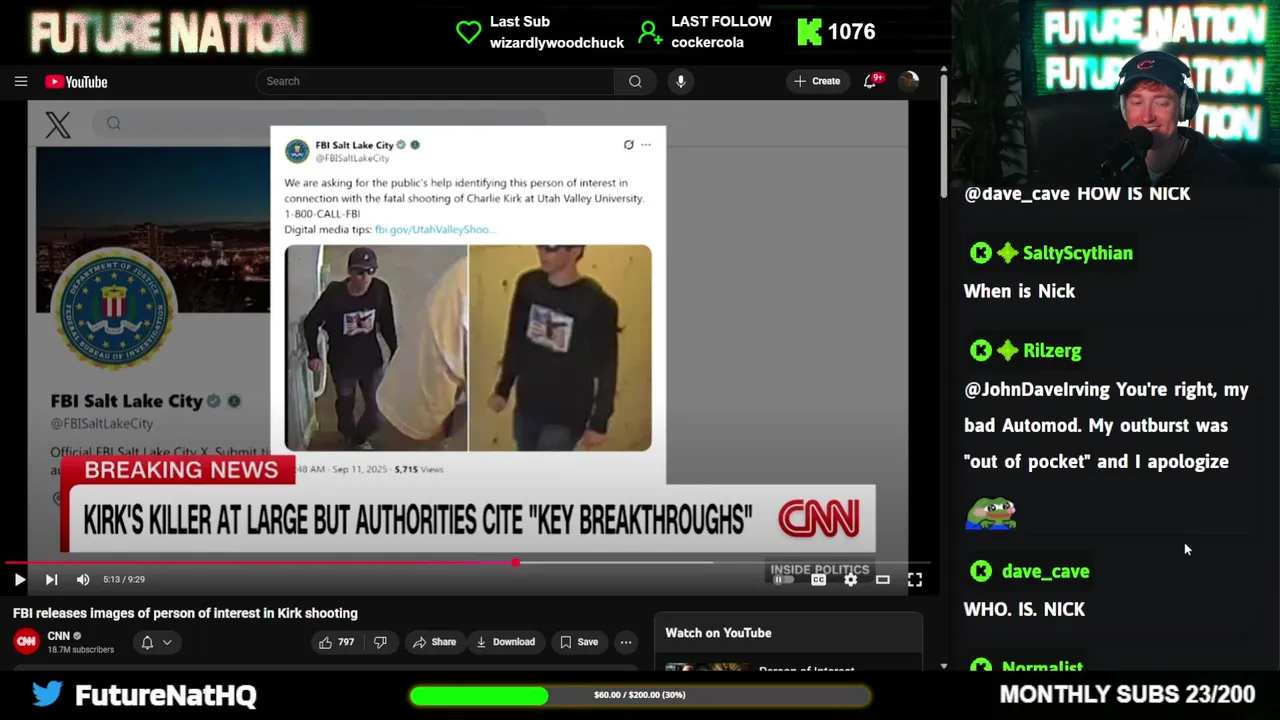Click the BREAKING NEWS banner label

click(x=181, y=470)
